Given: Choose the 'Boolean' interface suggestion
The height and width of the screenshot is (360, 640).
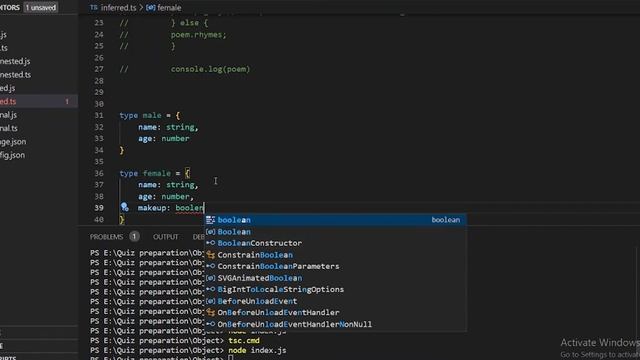Looking at the screenshot, I should coord(335,232).
